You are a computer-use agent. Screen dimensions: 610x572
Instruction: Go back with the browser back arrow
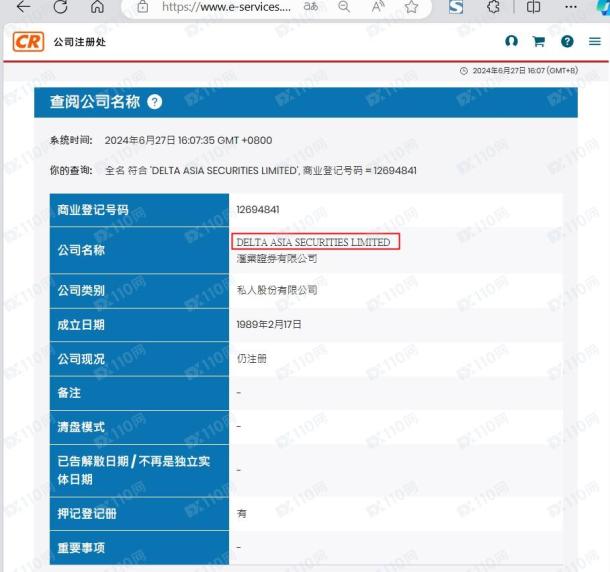pyautogui.click(x=23, y=6)
